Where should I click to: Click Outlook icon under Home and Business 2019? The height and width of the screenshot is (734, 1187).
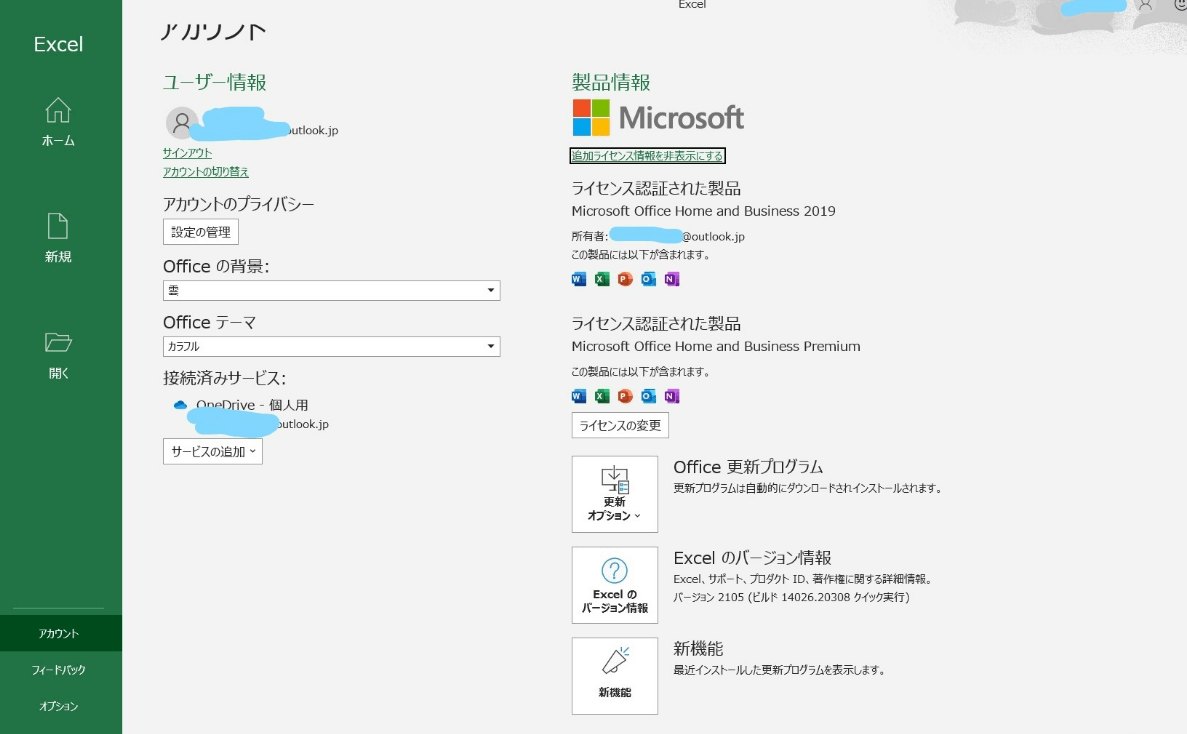[649, 279]
